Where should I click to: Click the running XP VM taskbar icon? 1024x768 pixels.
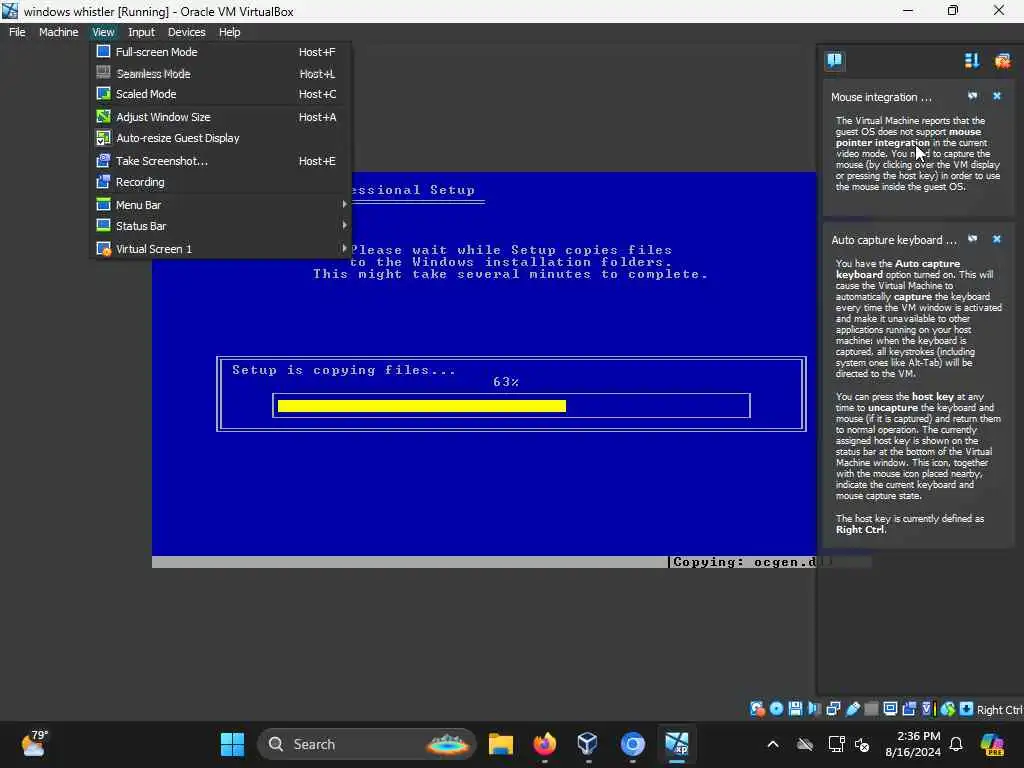[677, 744]
